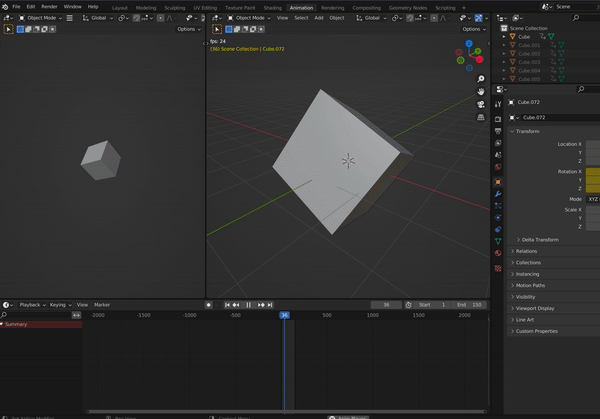The height and width of the screenshot is (419, 600).
Task: Pause the animation playback
Action: [248, 304]
